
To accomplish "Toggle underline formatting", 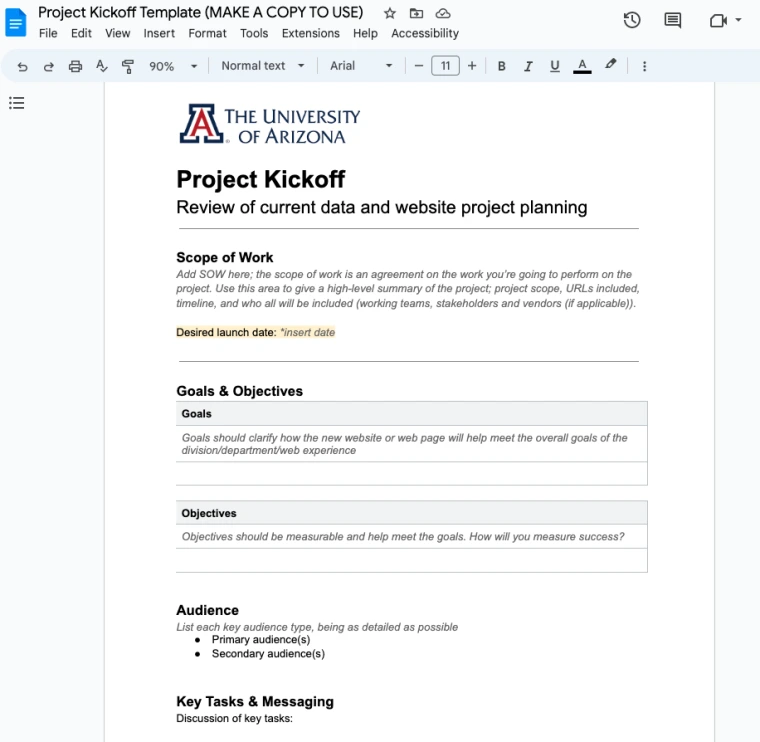I will [x=555, y=66].
